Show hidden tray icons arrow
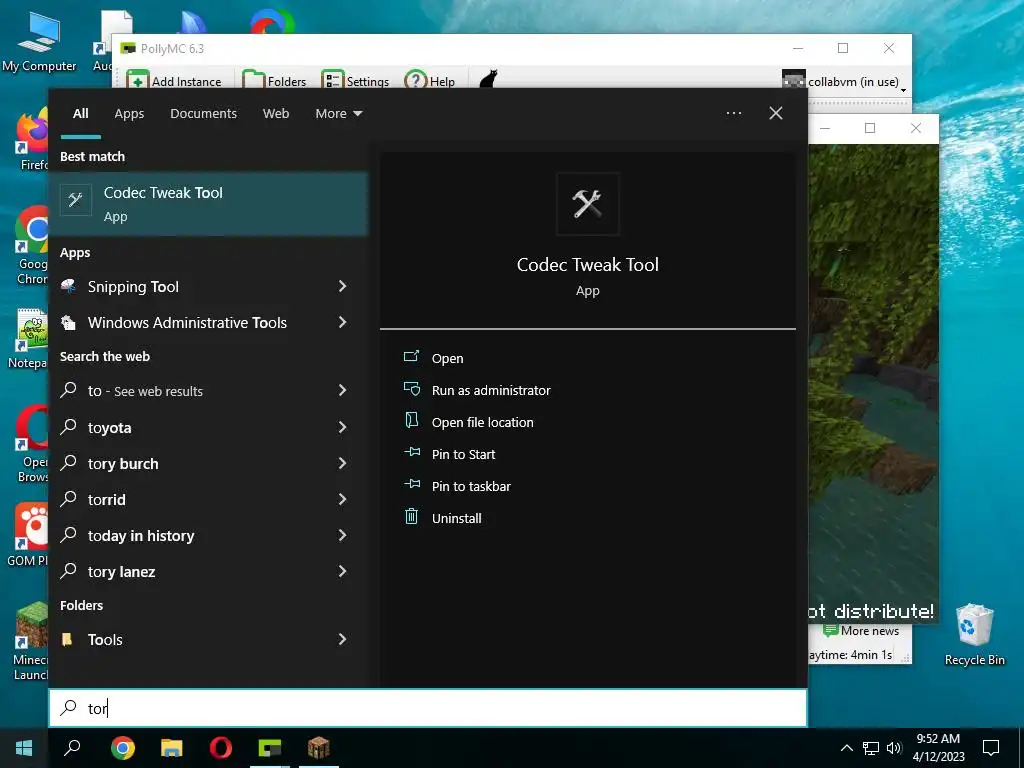The width and height of the screenshot is (1024, 768). click(x=846, y=748)
